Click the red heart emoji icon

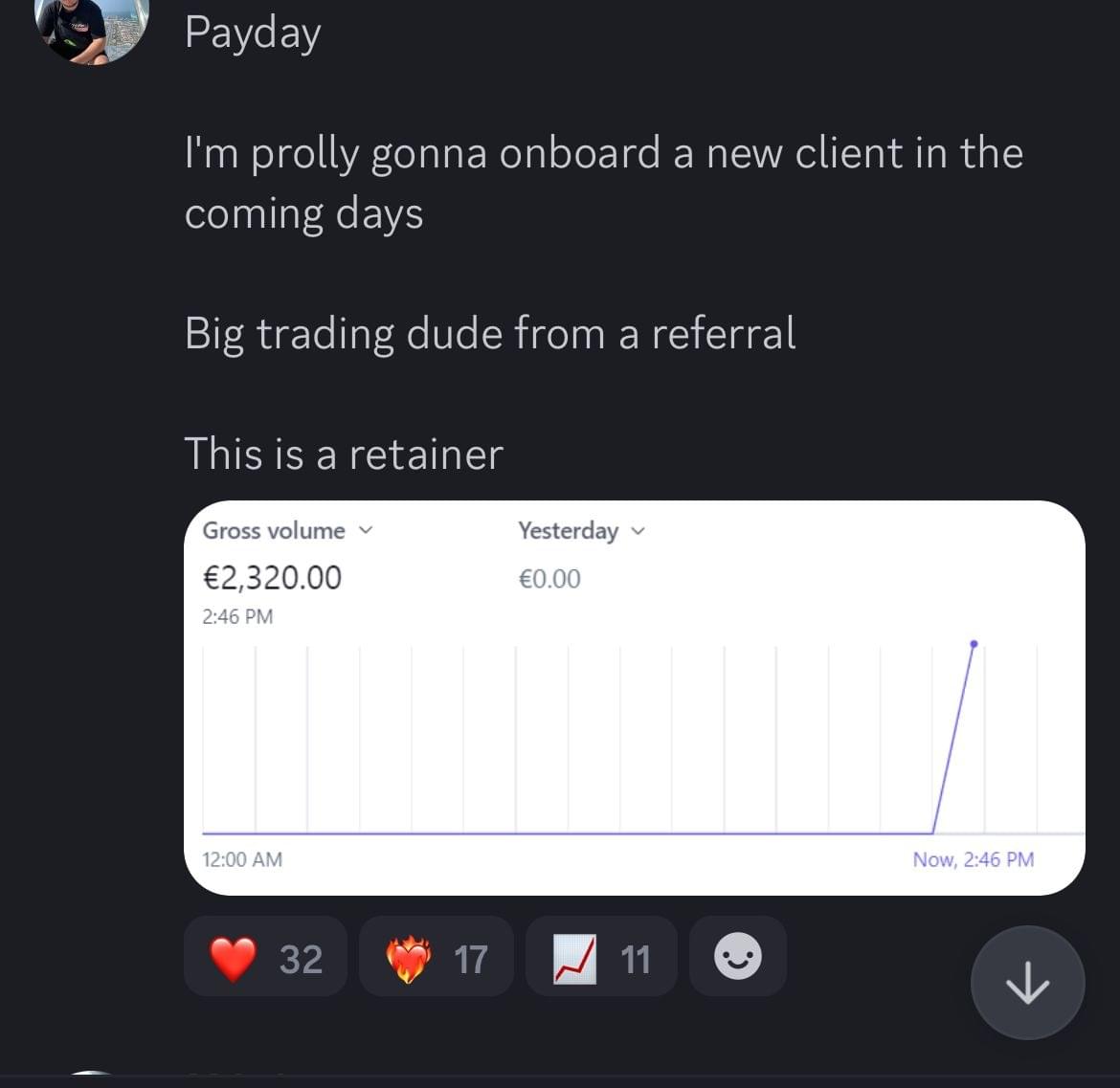click(233, 958)
